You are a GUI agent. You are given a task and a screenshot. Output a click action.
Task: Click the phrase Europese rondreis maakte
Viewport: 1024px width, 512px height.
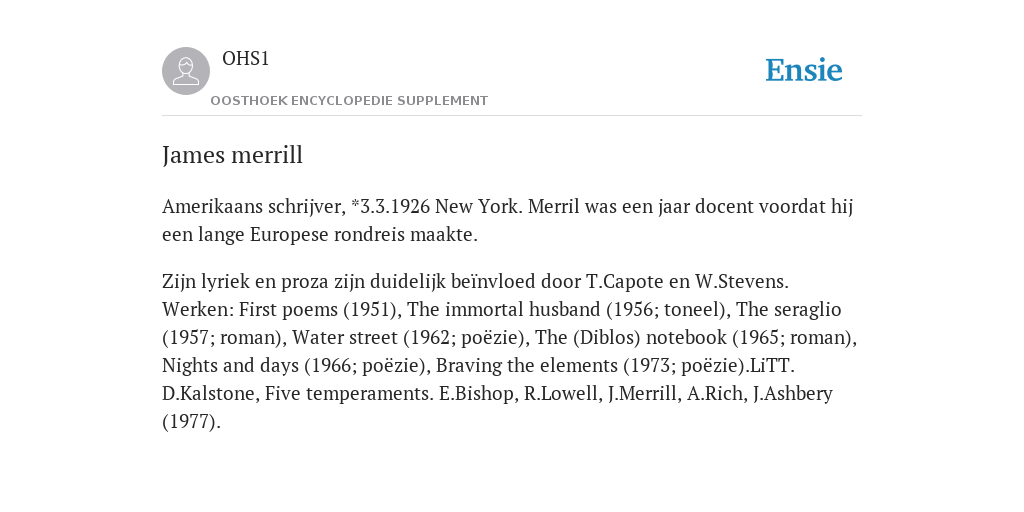364,234
